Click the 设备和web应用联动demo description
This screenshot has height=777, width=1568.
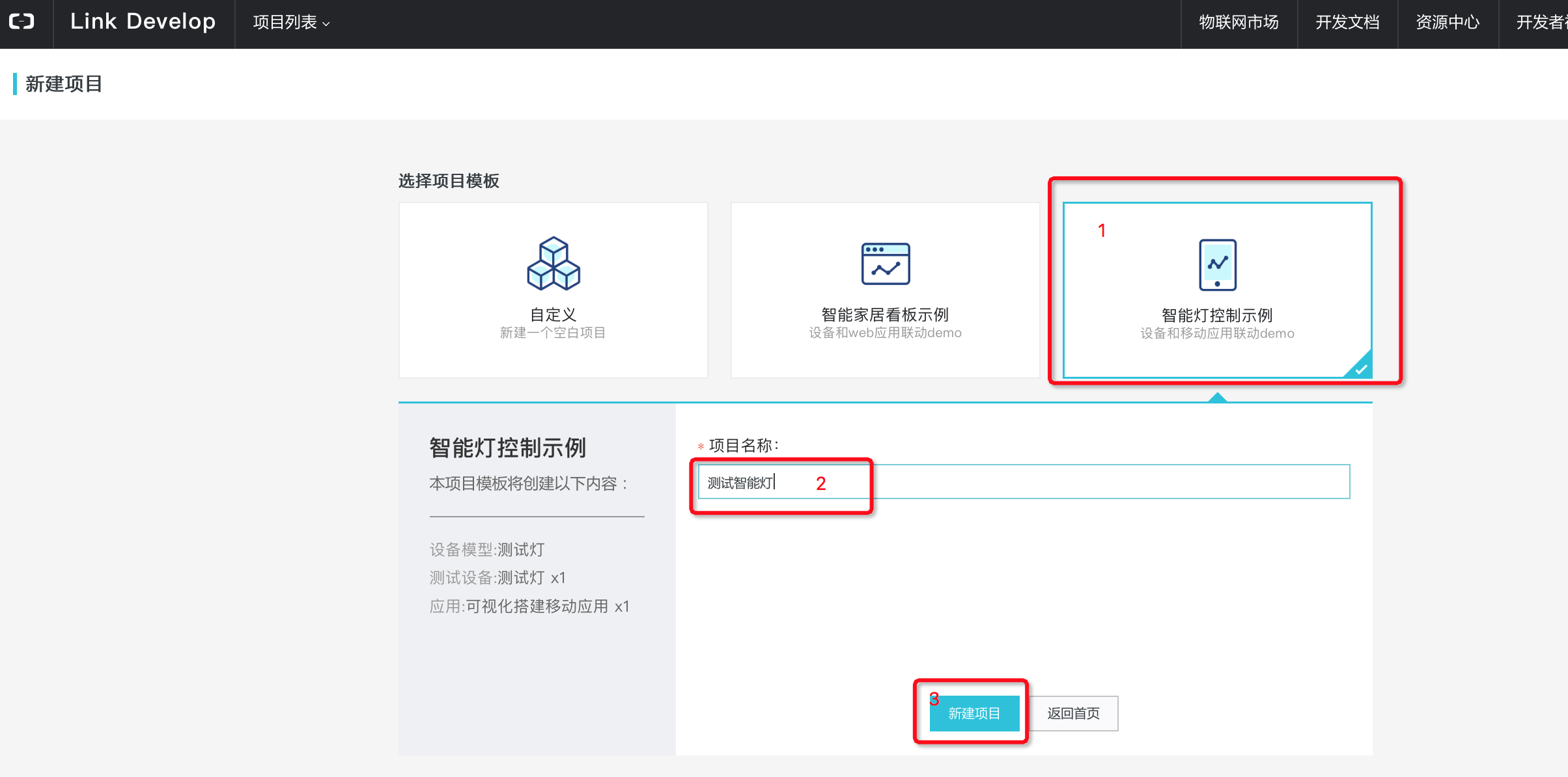(x=885, y=333)
